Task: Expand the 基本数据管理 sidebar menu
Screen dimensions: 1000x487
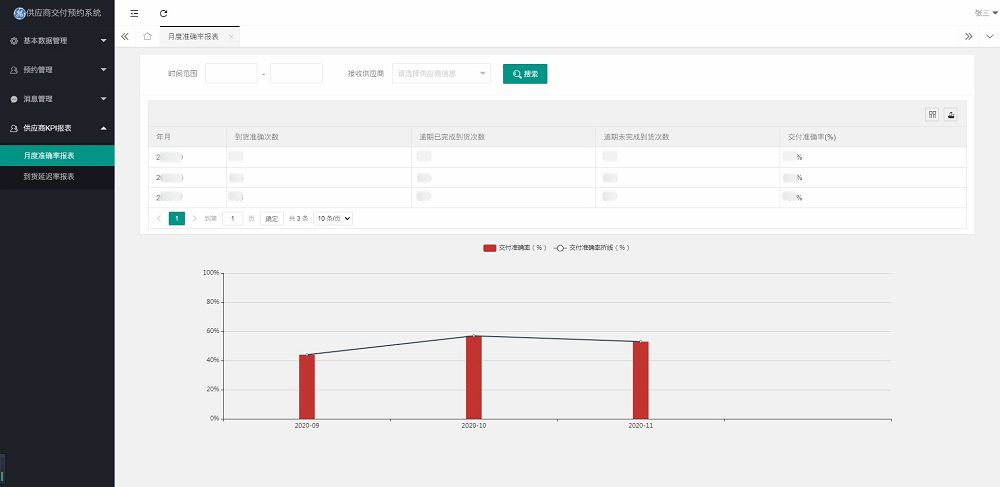Action: pyautogui.click(x=57, y=41)
